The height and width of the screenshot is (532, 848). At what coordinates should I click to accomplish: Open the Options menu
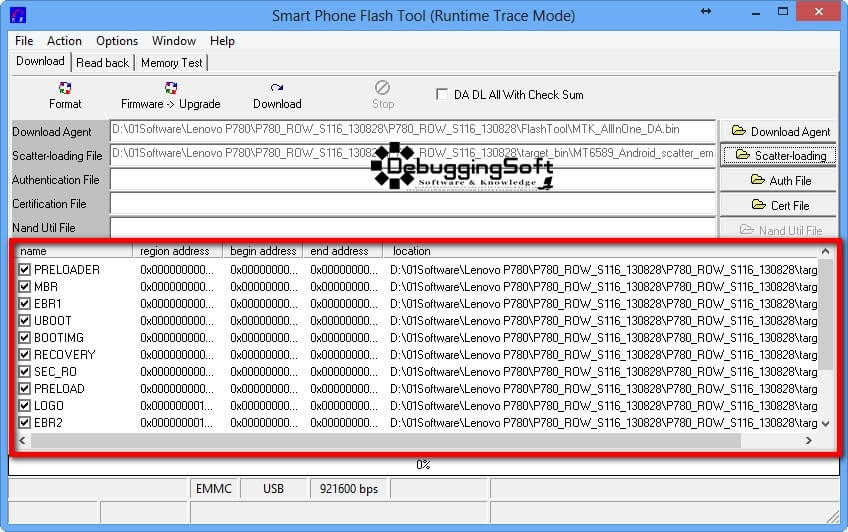(117, 41)
